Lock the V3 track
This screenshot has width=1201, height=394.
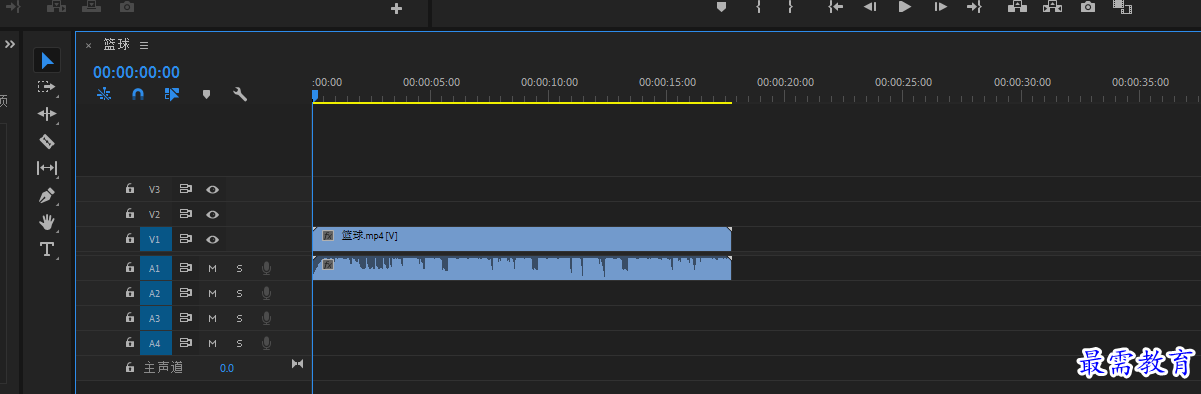[129, 189]
